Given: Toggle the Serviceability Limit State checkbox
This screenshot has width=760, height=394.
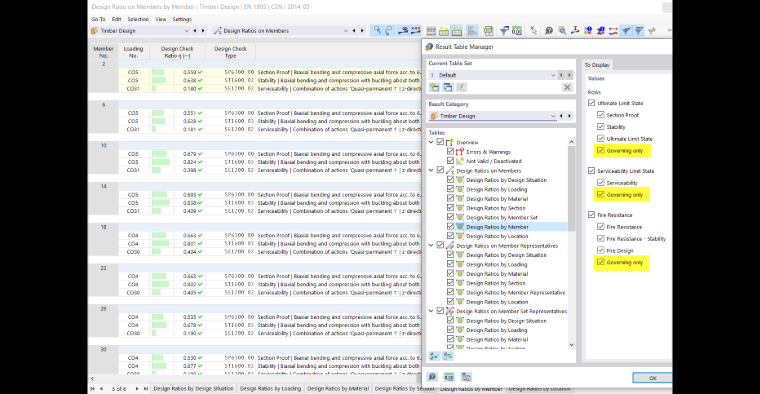Looking at the screenshot, I should [x=591, y=171].
